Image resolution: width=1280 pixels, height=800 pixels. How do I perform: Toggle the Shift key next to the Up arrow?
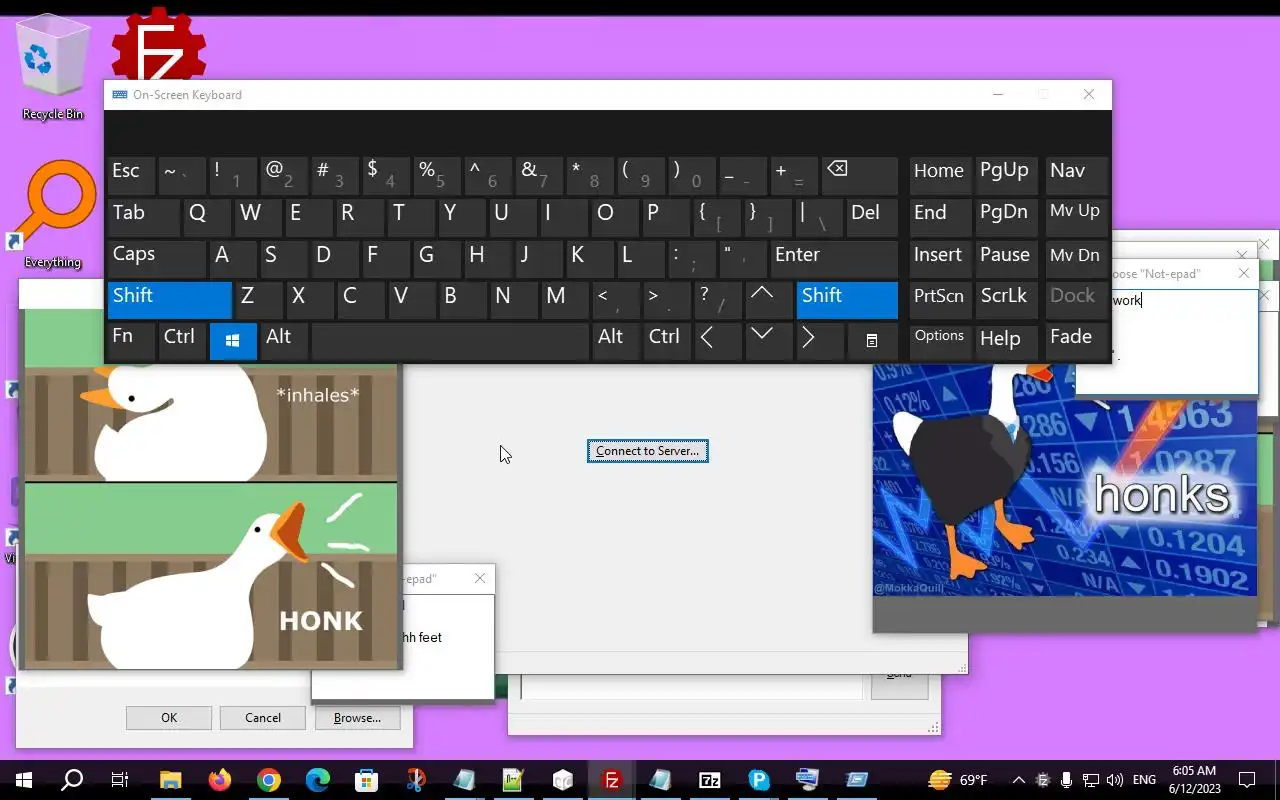pos(847,298)
